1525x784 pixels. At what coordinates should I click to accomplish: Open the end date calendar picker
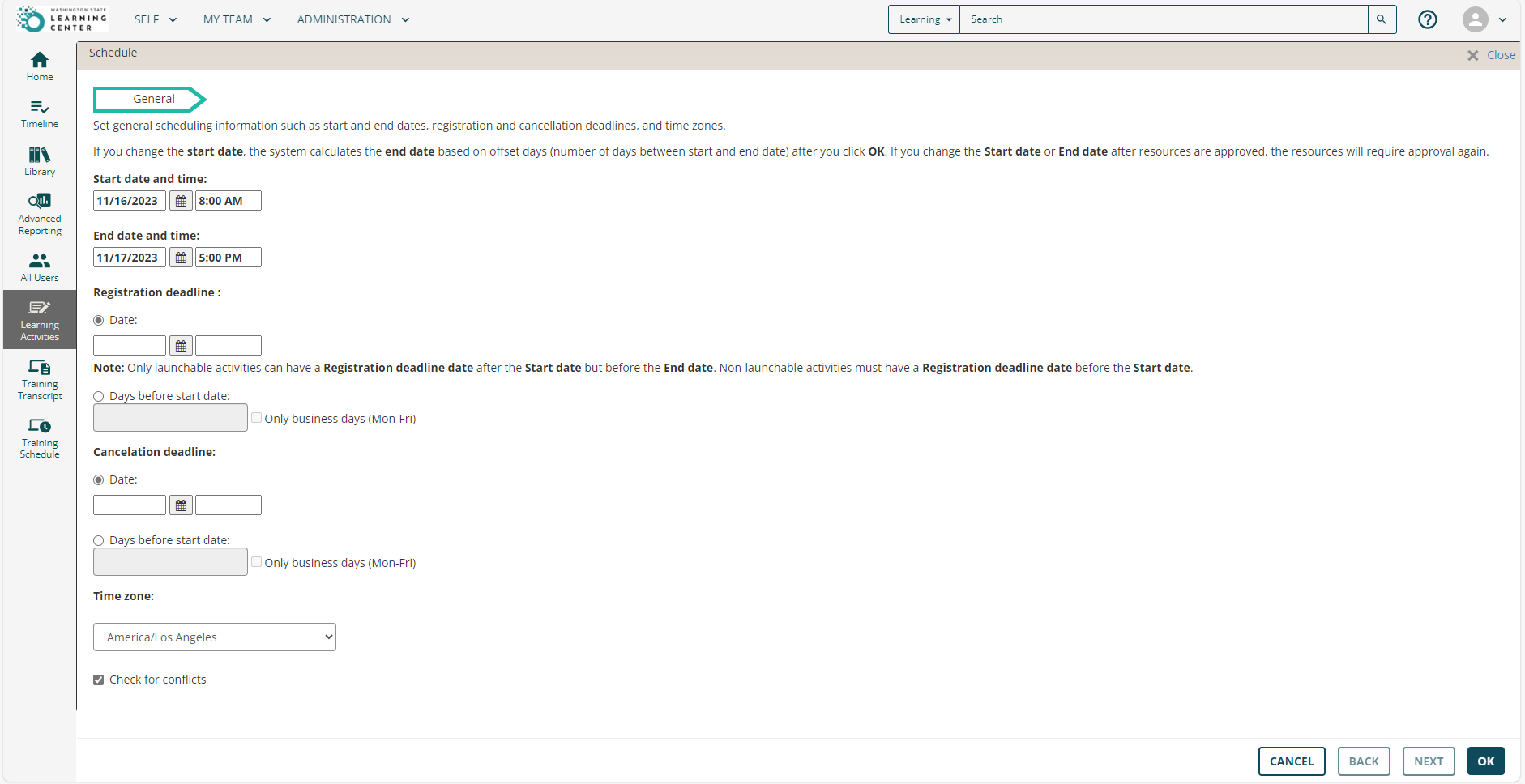[x=181, y=258]
